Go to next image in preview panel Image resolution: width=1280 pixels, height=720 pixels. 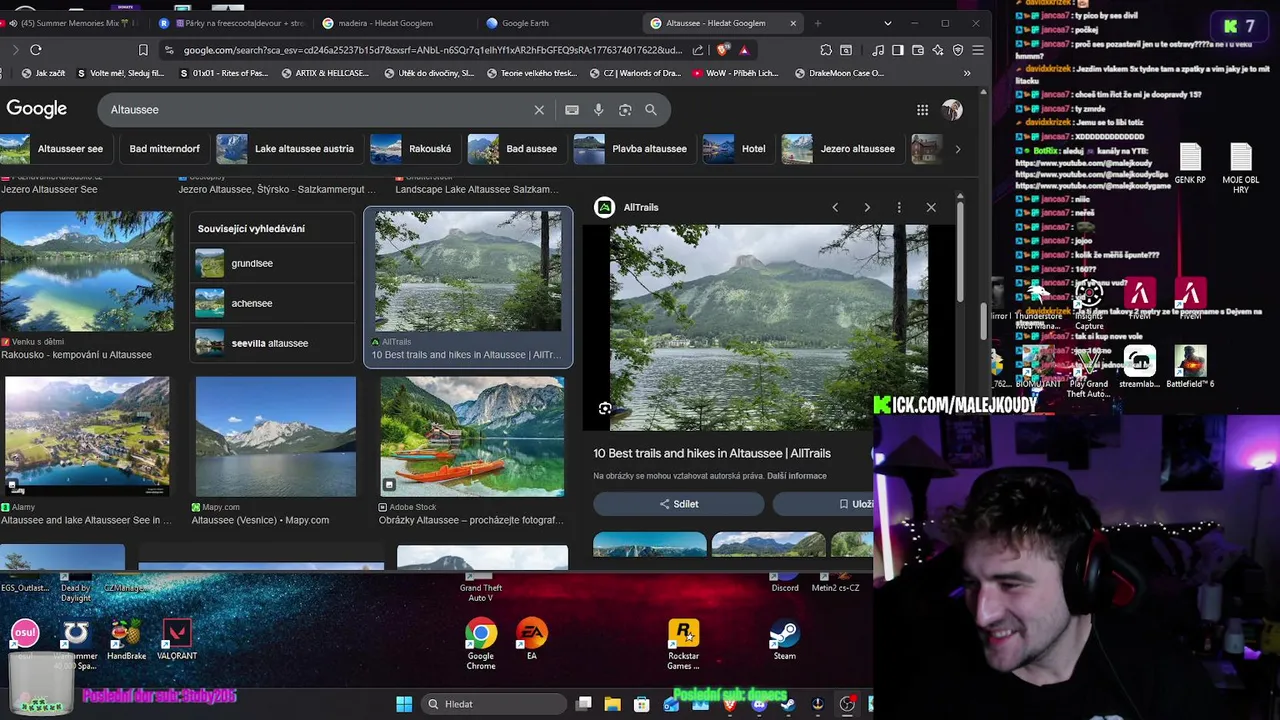click(x=867, y=207)
